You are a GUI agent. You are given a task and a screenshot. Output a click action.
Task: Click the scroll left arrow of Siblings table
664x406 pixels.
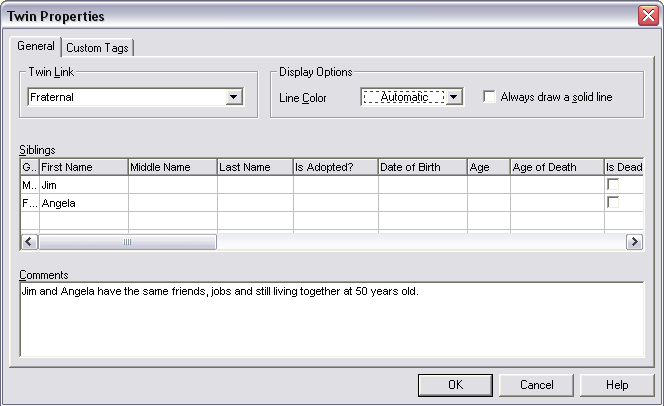[x=29, y=242]
